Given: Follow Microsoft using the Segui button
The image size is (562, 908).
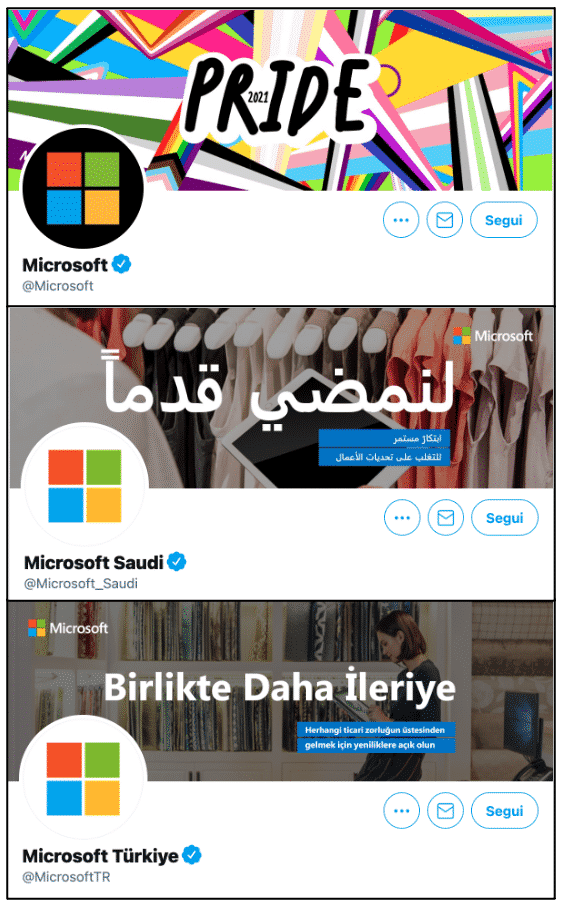Looking at the screenshot, I should (504, 220).
